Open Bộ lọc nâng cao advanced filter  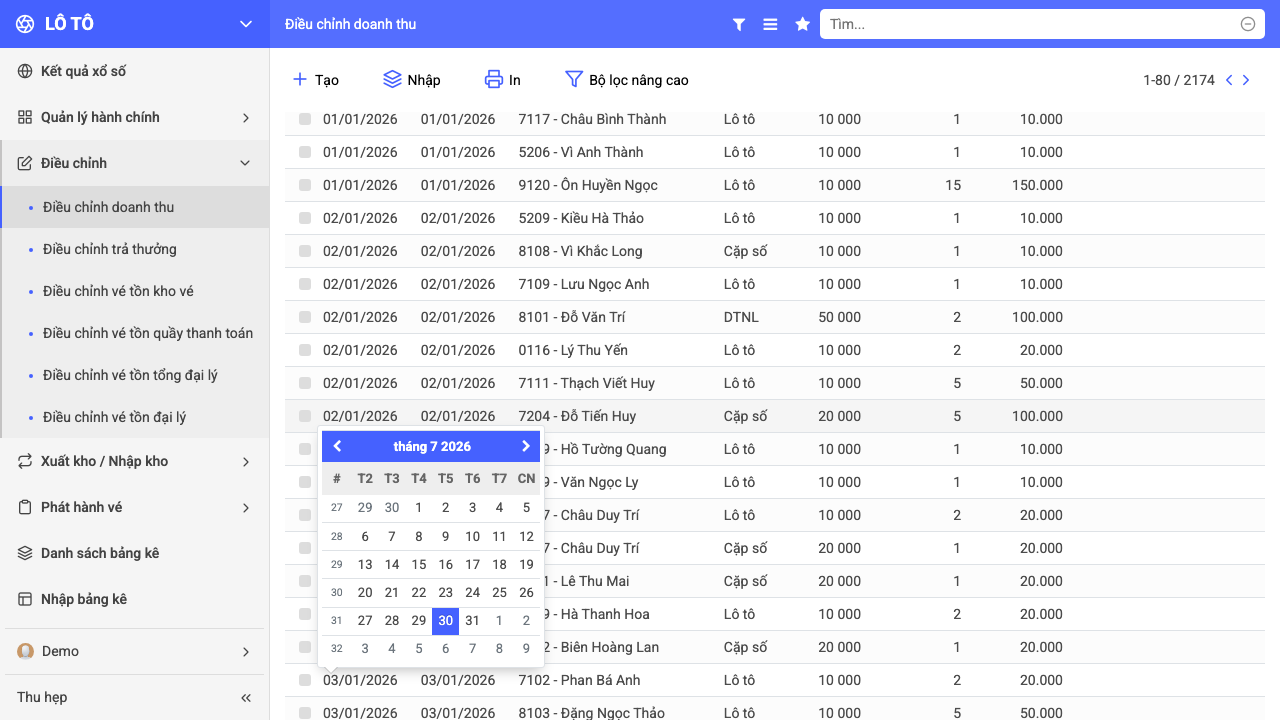[x=627, y=79]
